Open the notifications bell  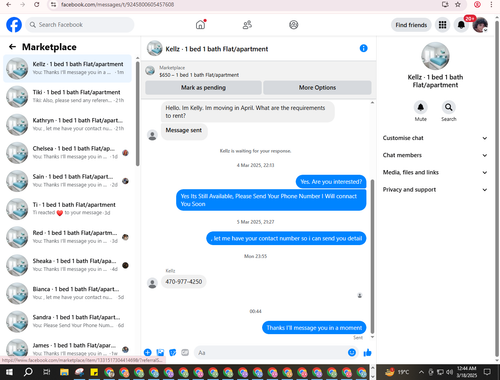click(461, 25)
